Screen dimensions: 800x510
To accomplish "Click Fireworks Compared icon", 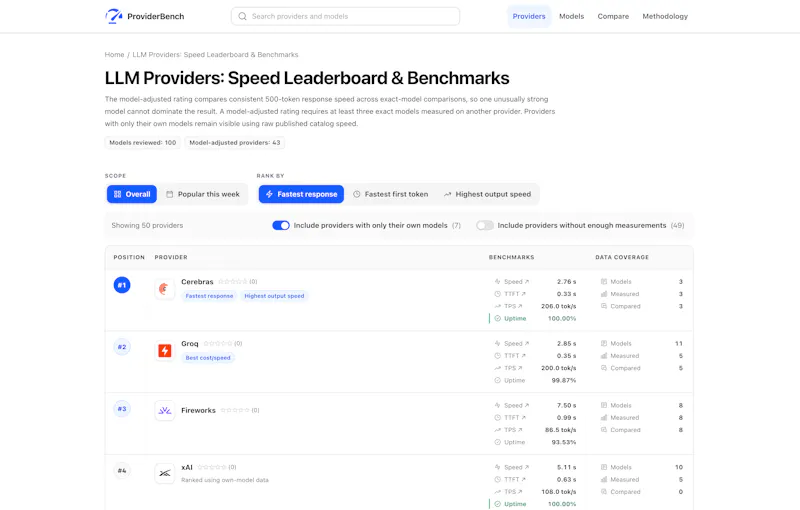I will point(604,429).
